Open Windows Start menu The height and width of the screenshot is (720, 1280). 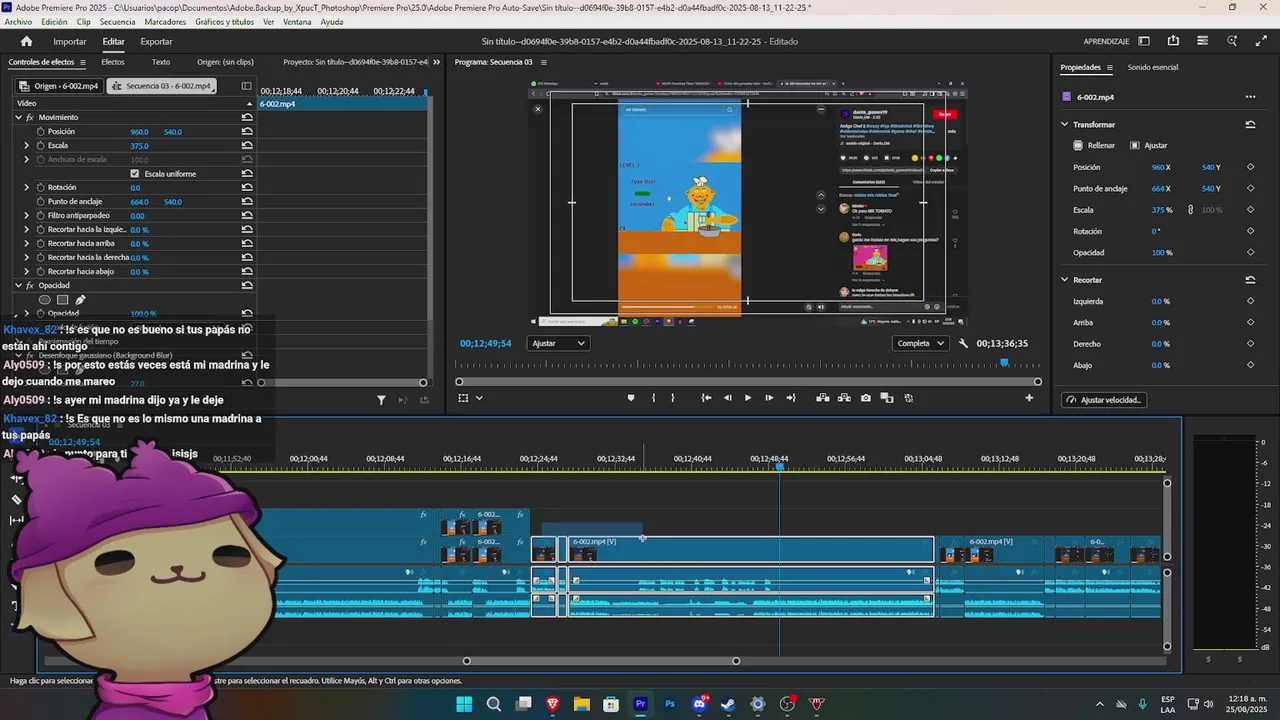pos(464,704)
